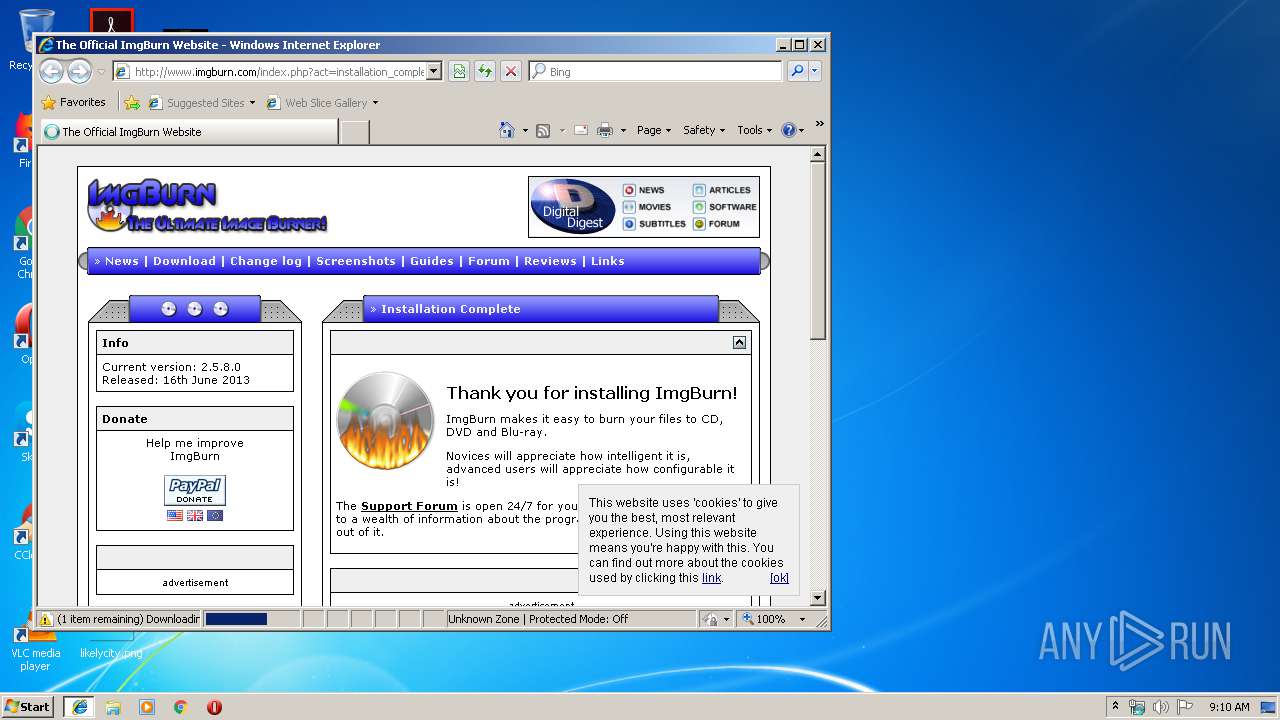
Task: Open the Download nav link
Action: click(184, 261)
